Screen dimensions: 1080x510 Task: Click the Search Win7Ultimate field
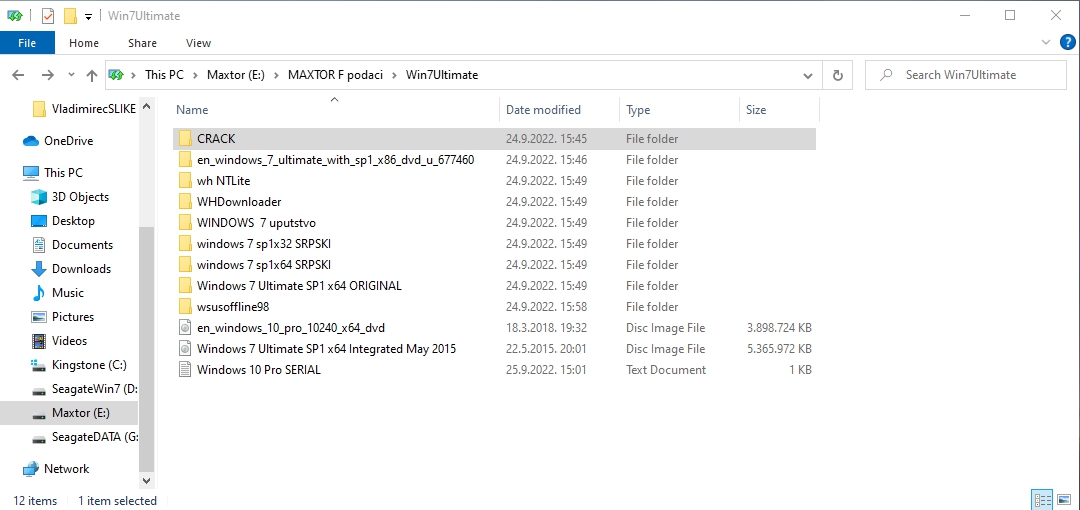point(966,75)
